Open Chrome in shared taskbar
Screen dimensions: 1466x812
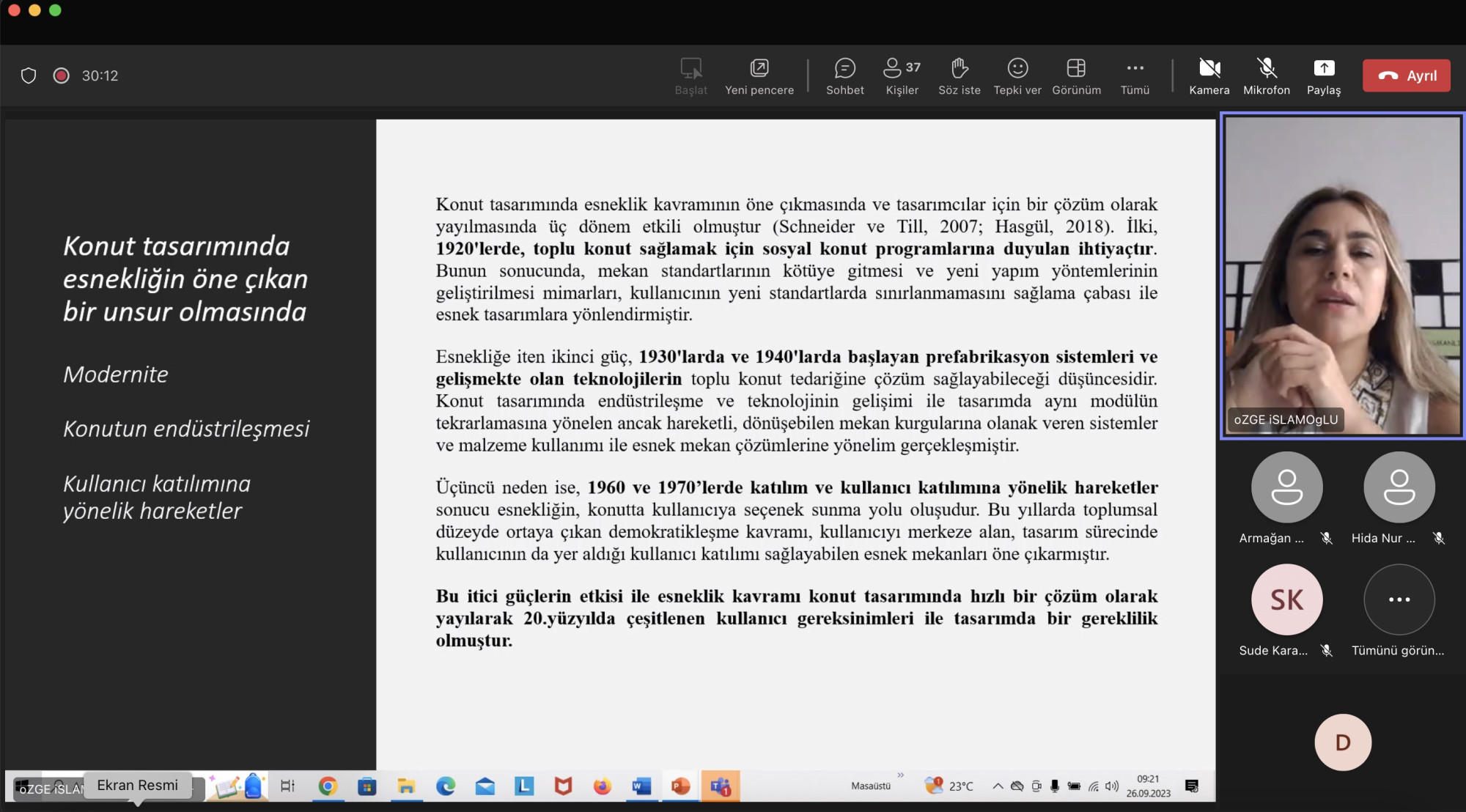pyautogui.click(x=328, y=786)
